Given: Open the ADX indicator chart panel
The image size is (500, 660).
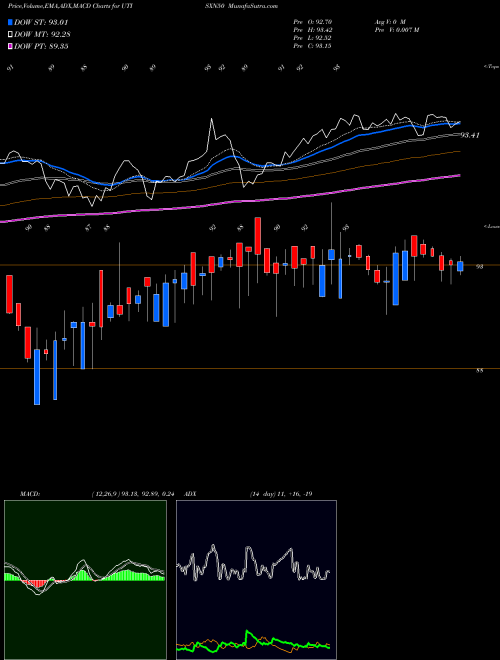Looking at the screenshot, I should (x=256, y=580).
